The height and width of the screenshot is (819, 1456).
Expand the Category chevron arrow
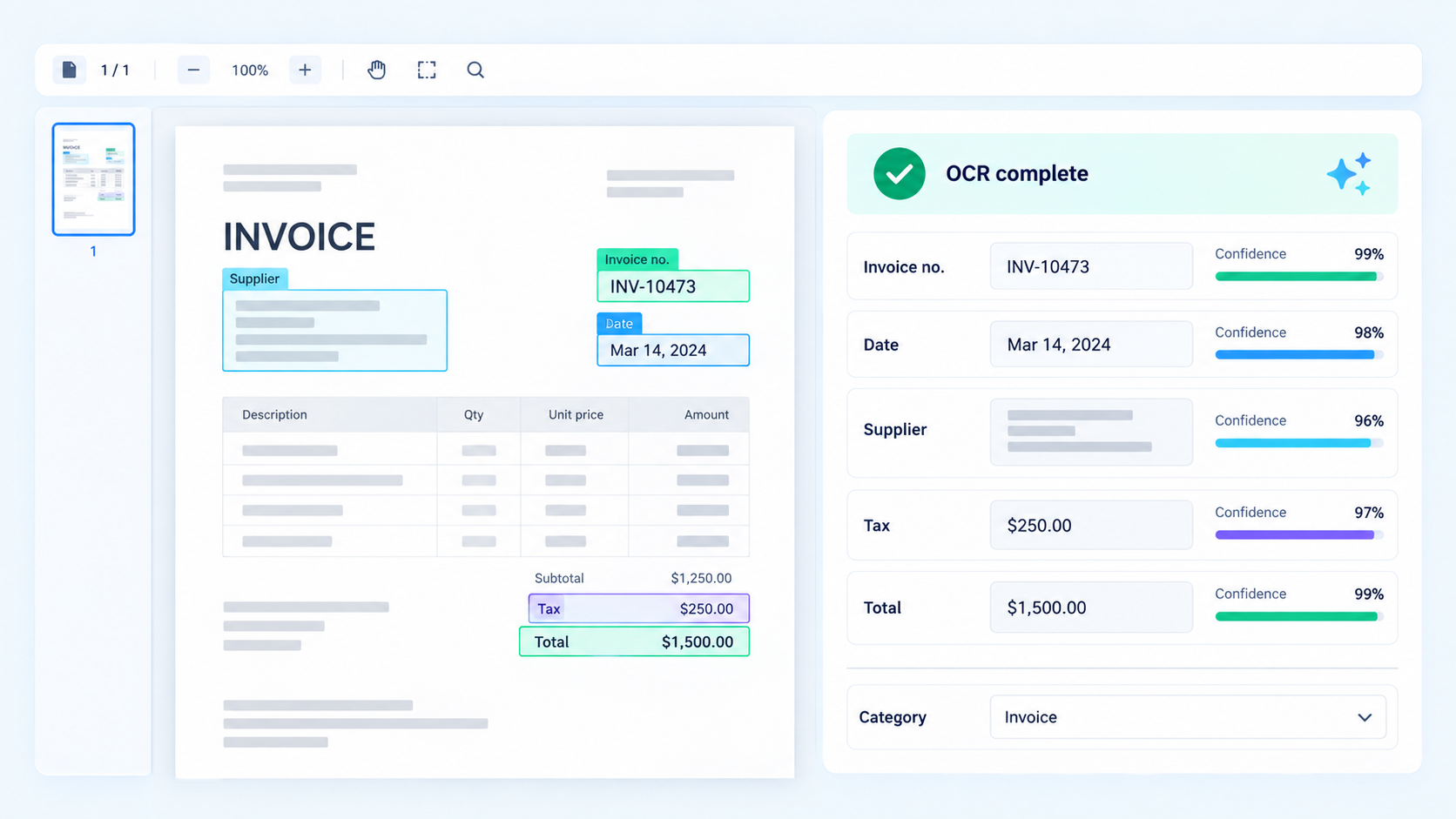[1365, 718]
